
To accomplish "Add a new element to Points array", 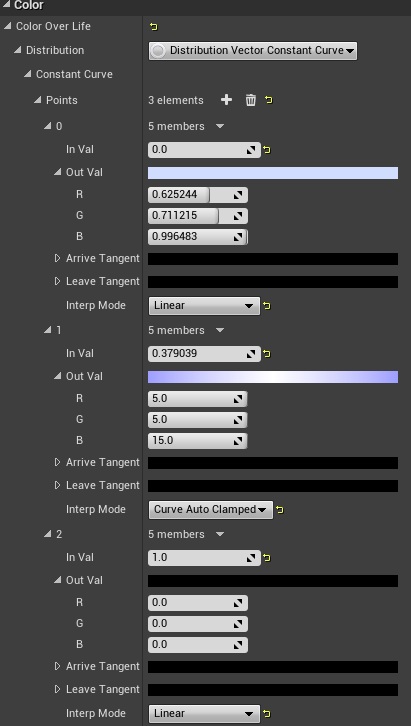I will coord(226,100).
